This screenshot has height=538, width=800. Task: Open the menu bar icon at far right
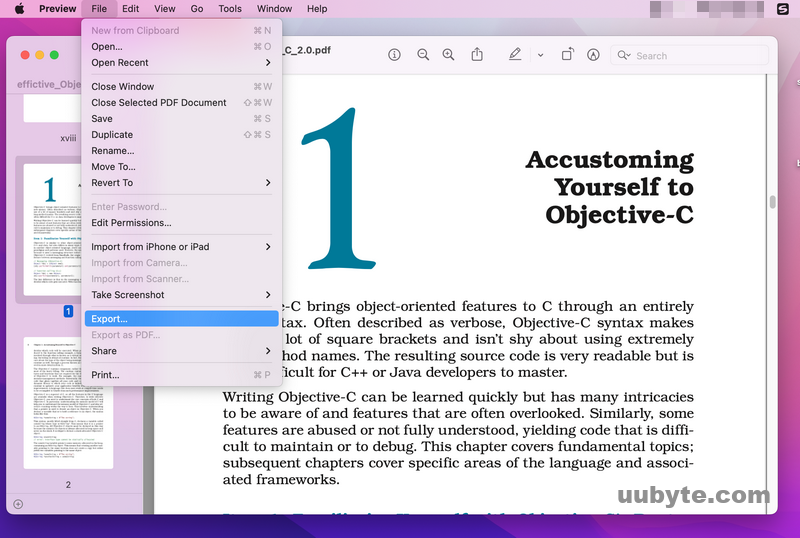click(783, 9)
